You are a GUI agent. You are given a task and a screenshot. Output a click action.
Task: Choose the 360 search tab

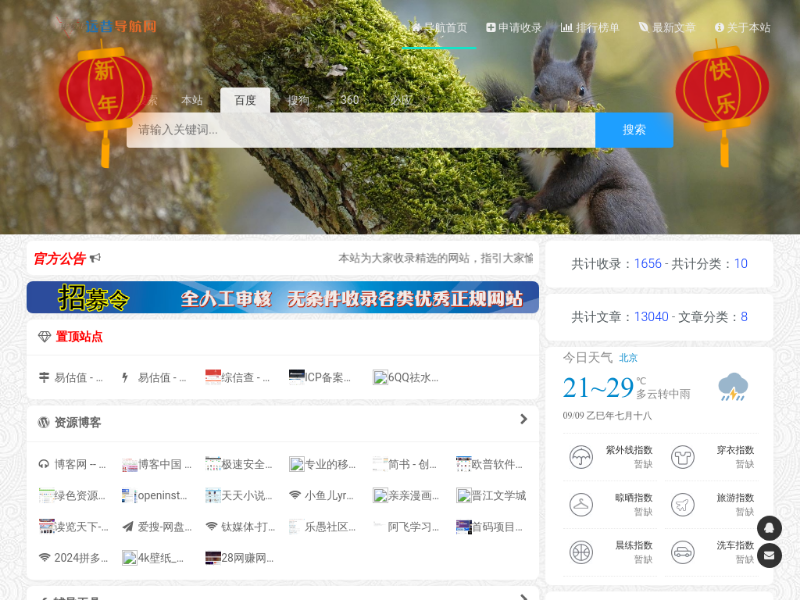point(349,100)
